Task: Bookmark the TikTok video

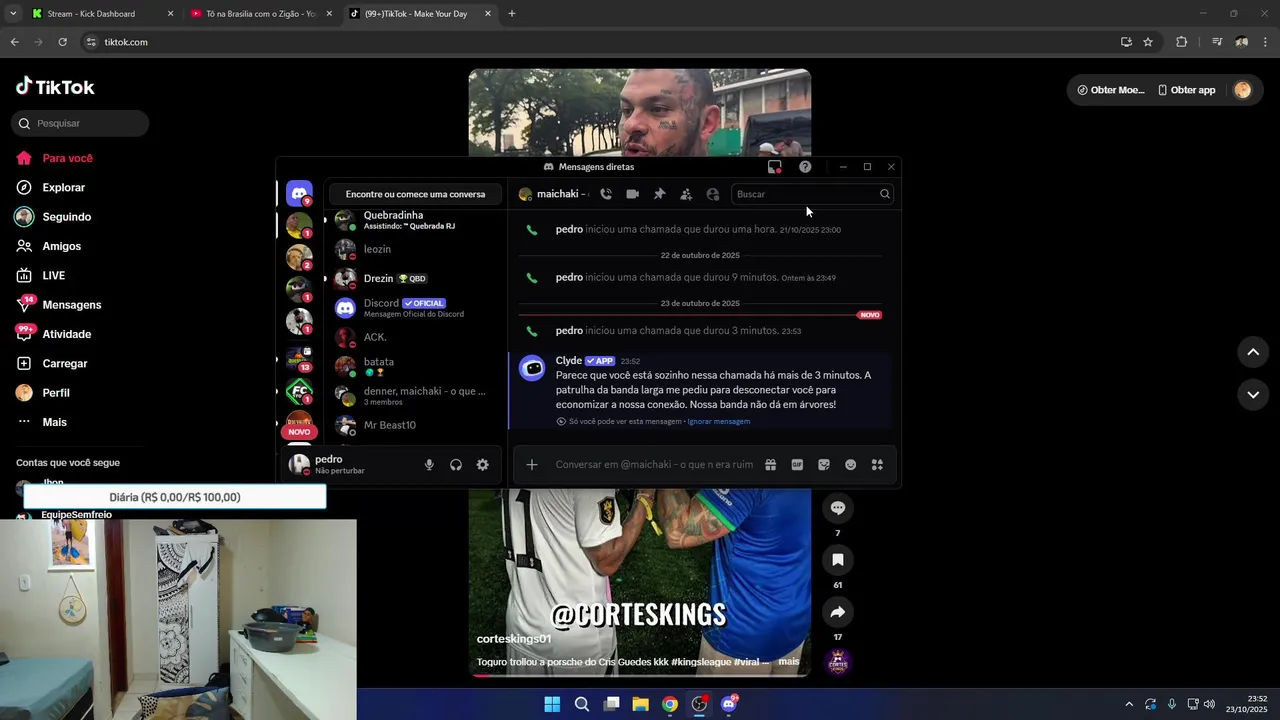Action: click(x=838, y=560)
